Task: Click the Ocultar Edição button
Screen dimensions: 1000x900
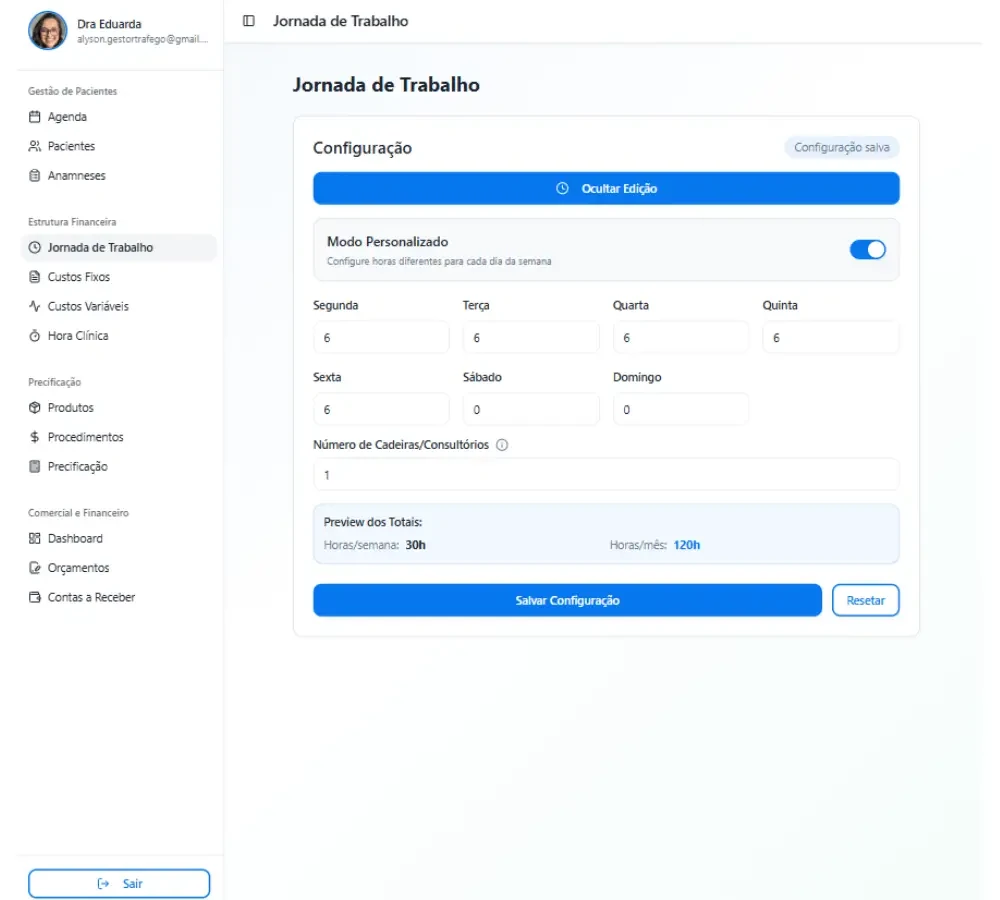Action: (x=606, y=188)
